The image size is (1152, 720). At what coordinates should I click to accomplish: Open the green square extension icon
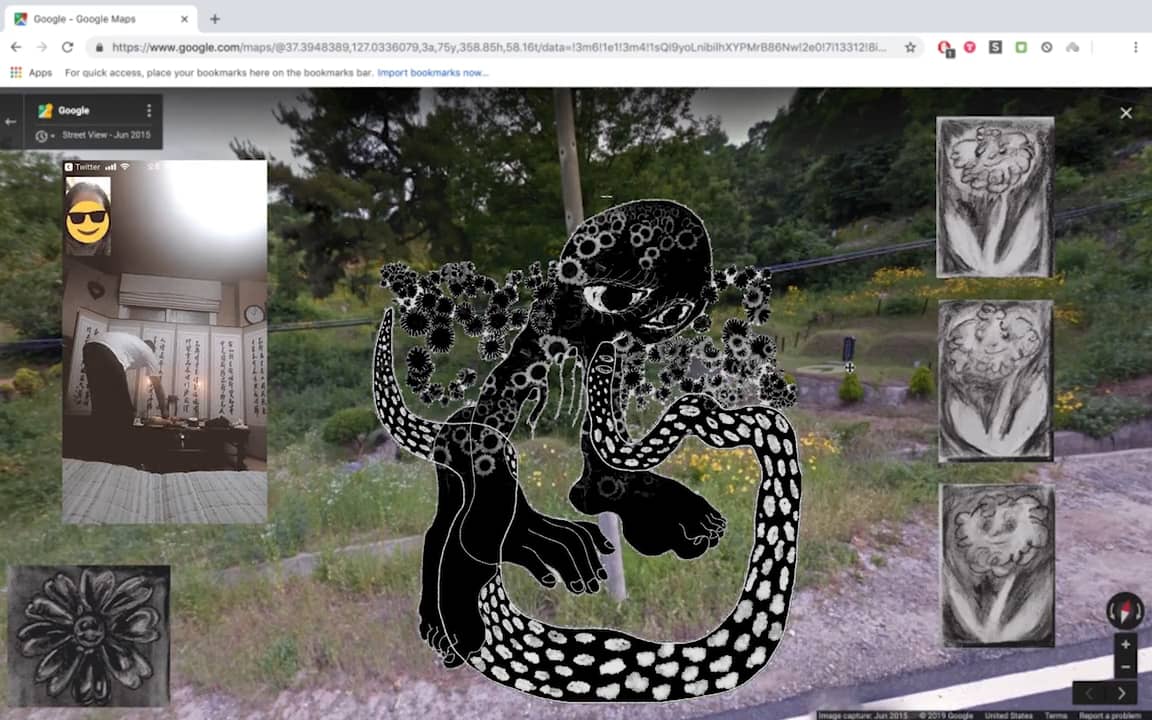[1021, 47]
